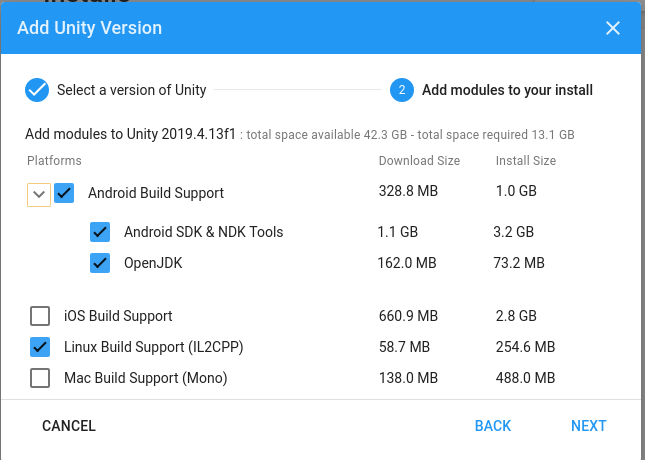Go BACK to version selection
Viewport: 645px width, 460px height.
click(493, 426)
